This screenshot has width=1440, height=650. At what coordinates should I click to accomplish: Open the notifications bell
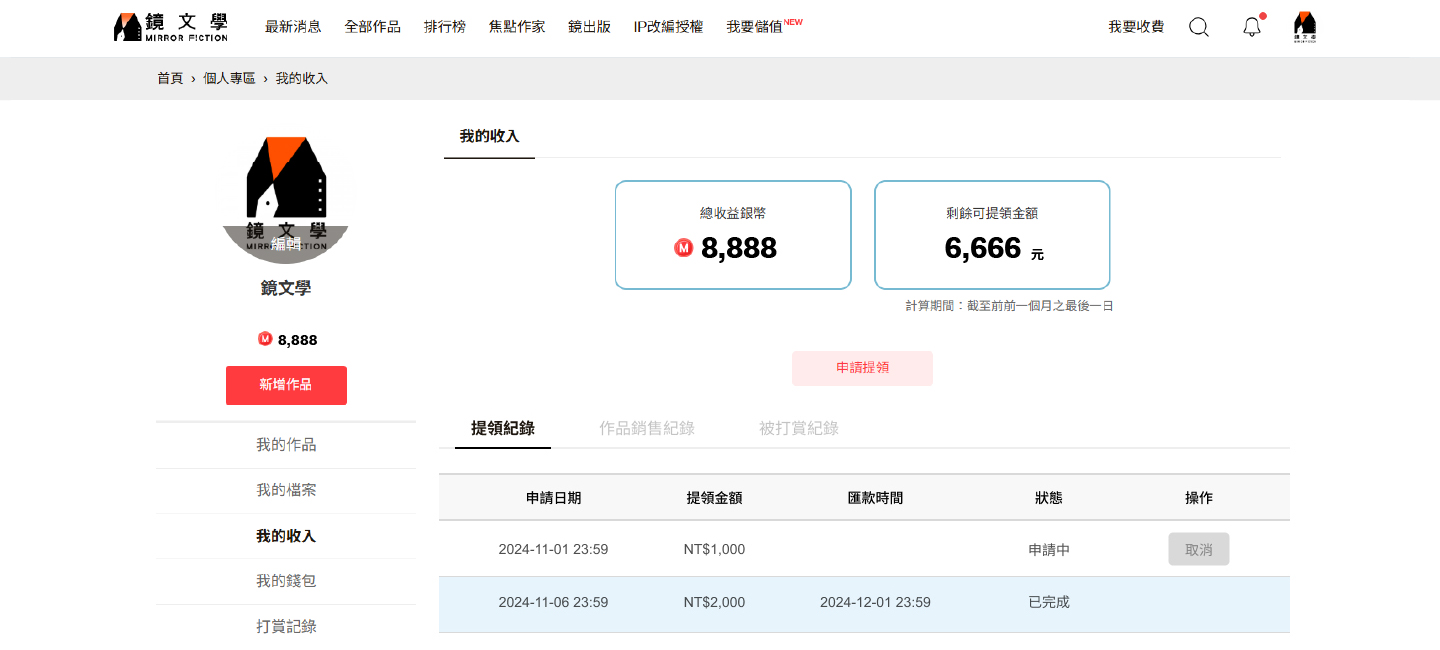pyautogui.click(x=1252, y=27)
